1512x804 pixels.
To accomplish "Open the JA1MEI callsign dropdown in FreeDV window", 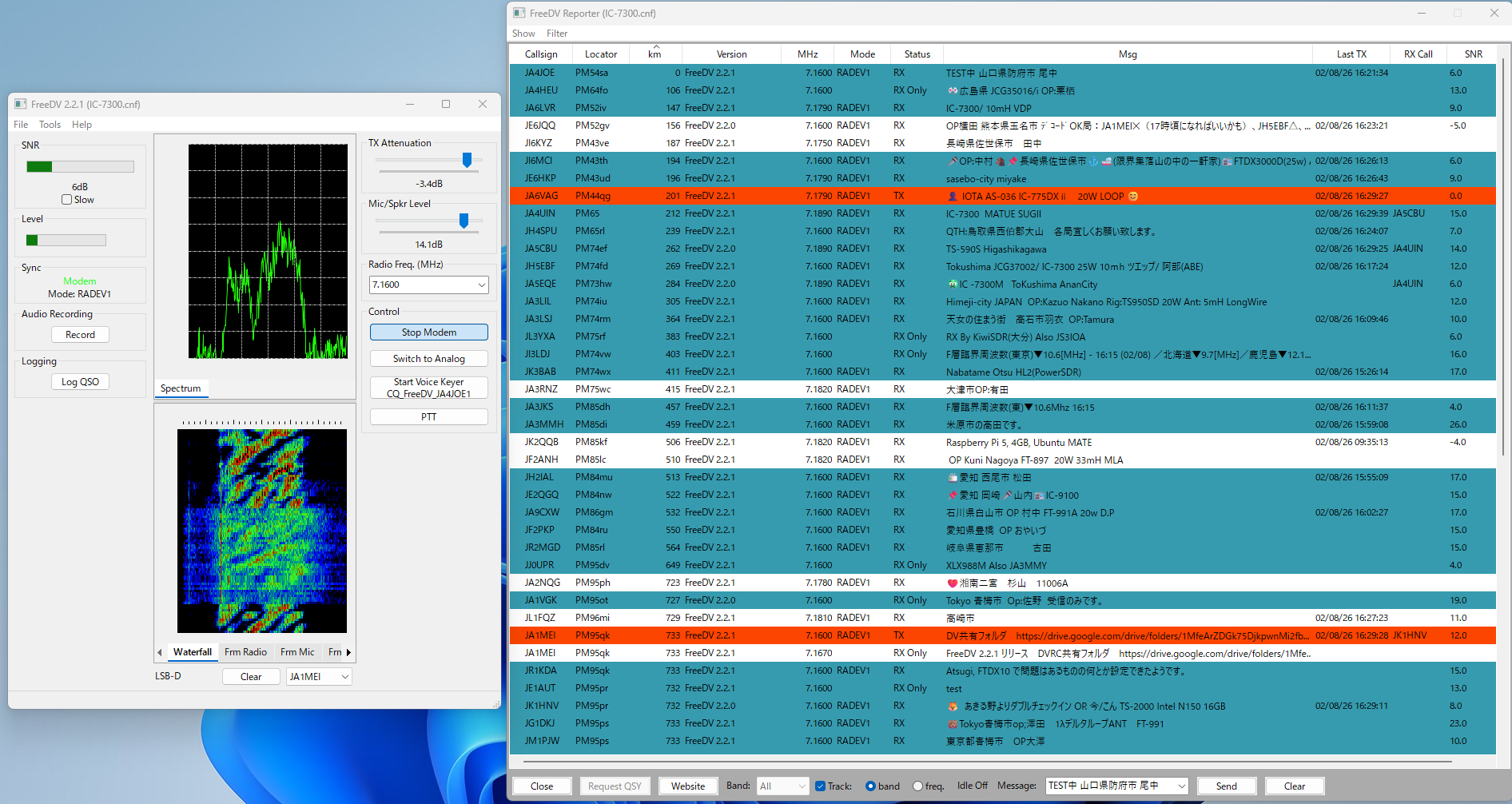I will [345, 677].
